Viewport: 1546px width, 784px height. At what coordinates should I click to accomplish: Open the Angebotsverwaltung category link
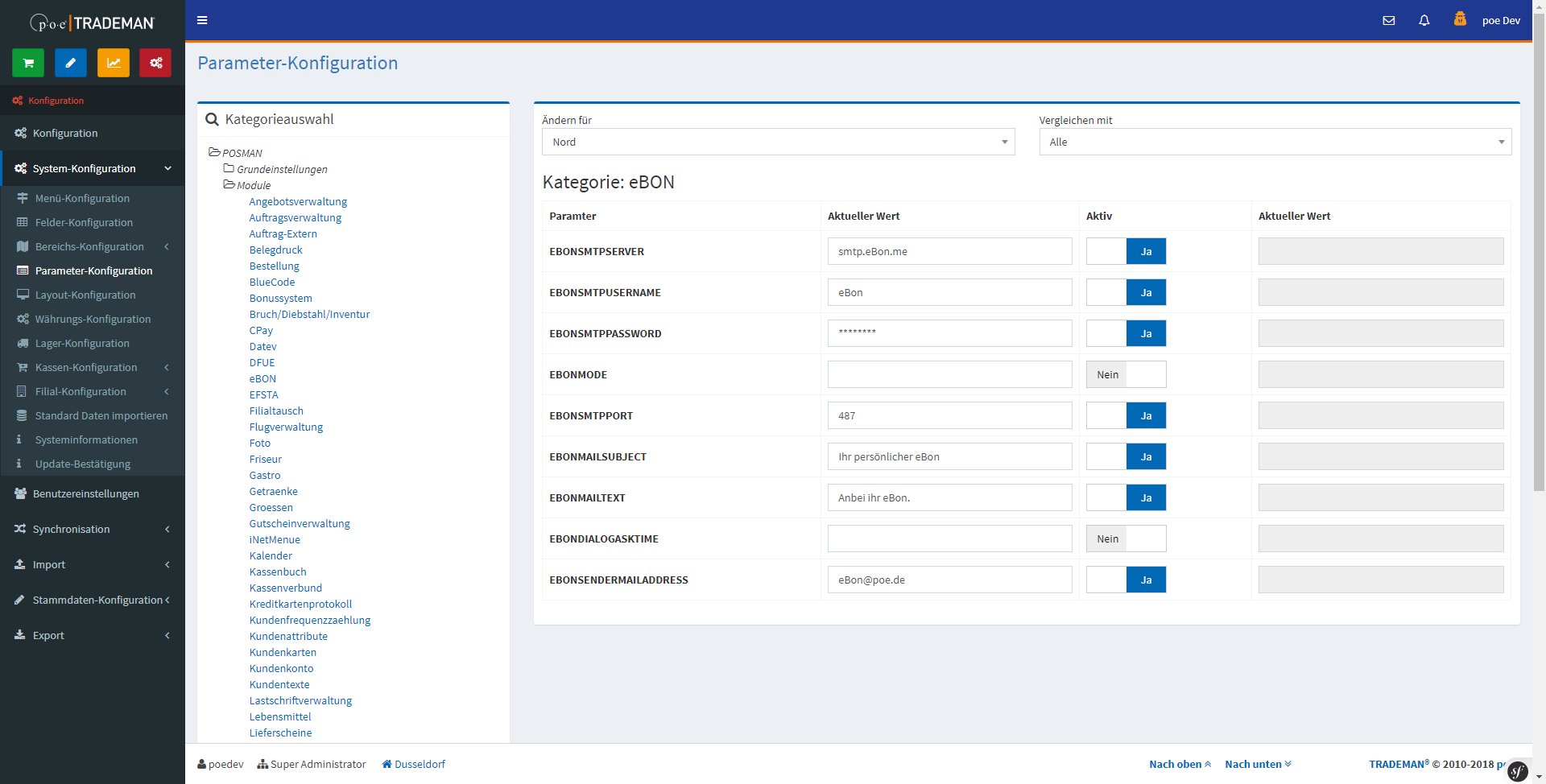coord(298,201)
